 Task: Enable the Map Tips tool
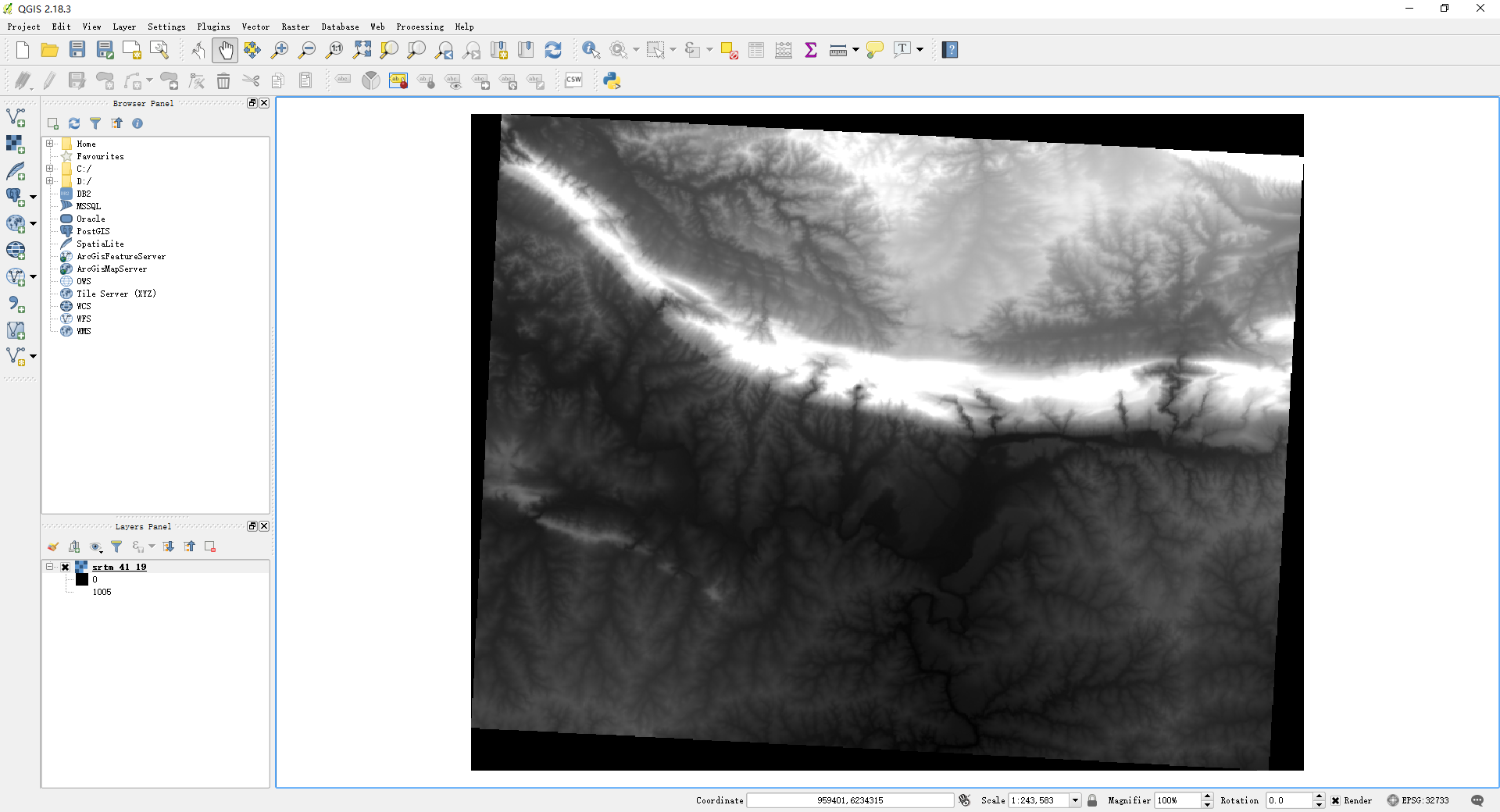pos(875,50)
